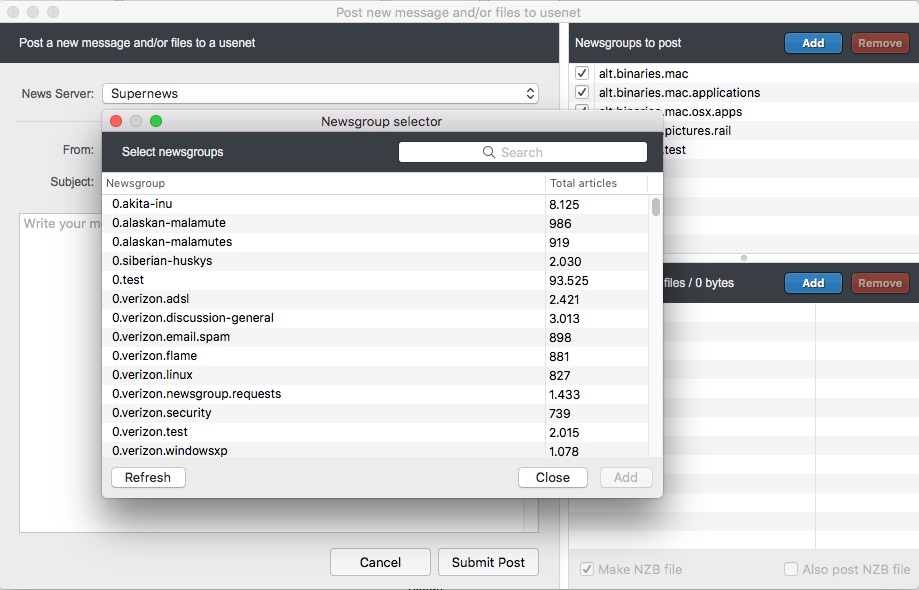Click the red close button of Newsgroup selector
This screenshot has width=919, height=590.
116,121
